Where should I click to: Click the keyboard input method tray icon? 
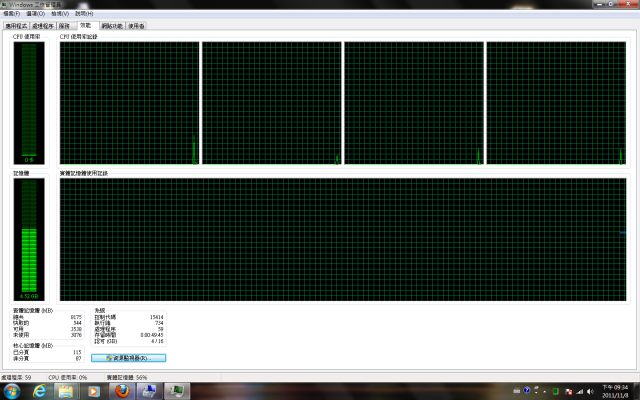[x=517, y=391]
